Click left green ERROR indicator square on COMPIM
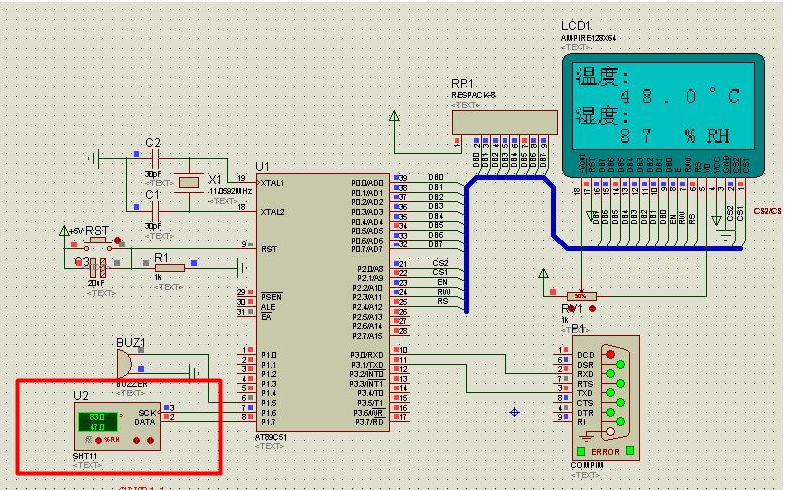This screenshot has width=785, height=490. 581,451
